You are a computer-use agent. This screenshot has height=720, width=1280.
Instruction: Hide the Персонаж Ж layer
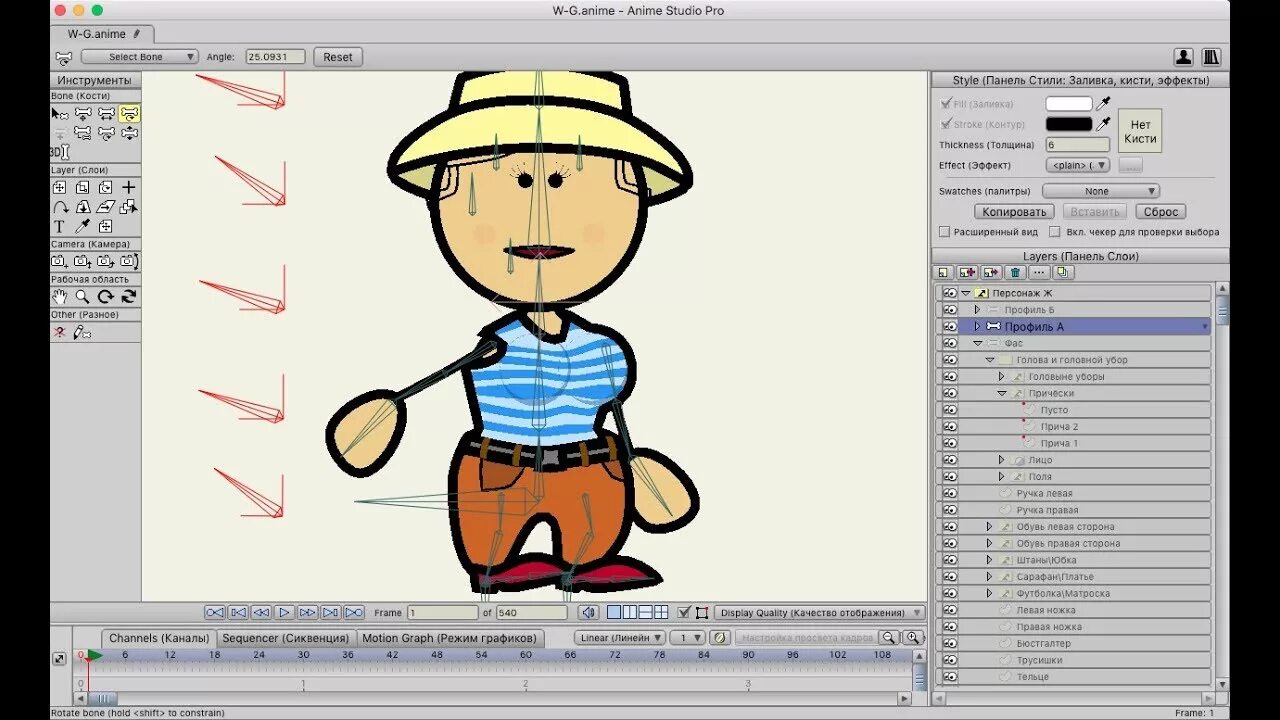click(x=950, y=293)
